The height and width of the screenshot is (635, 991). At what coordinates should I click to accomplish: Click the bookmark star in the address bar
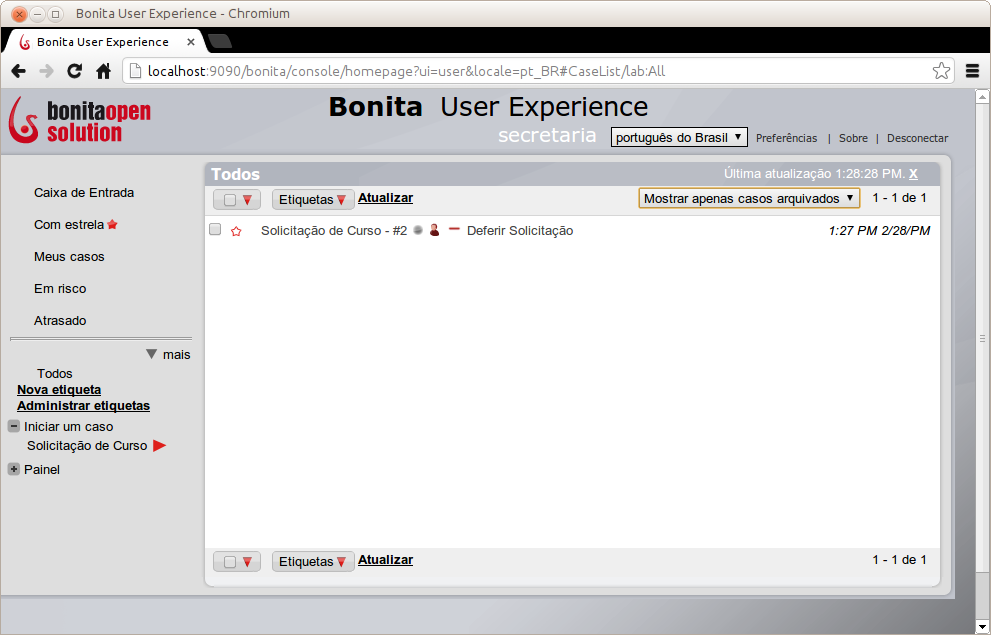[x=940, y=71]
